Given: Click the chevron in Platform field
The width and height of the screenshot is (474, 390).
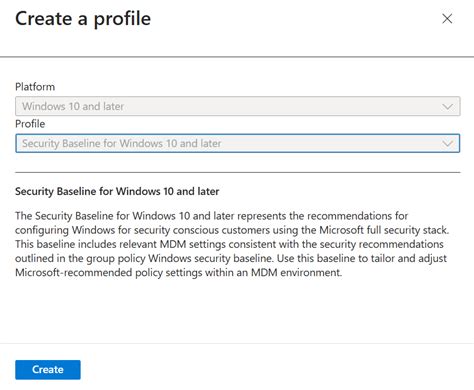Looking at the screenshot, I should [x=447, y=107].
